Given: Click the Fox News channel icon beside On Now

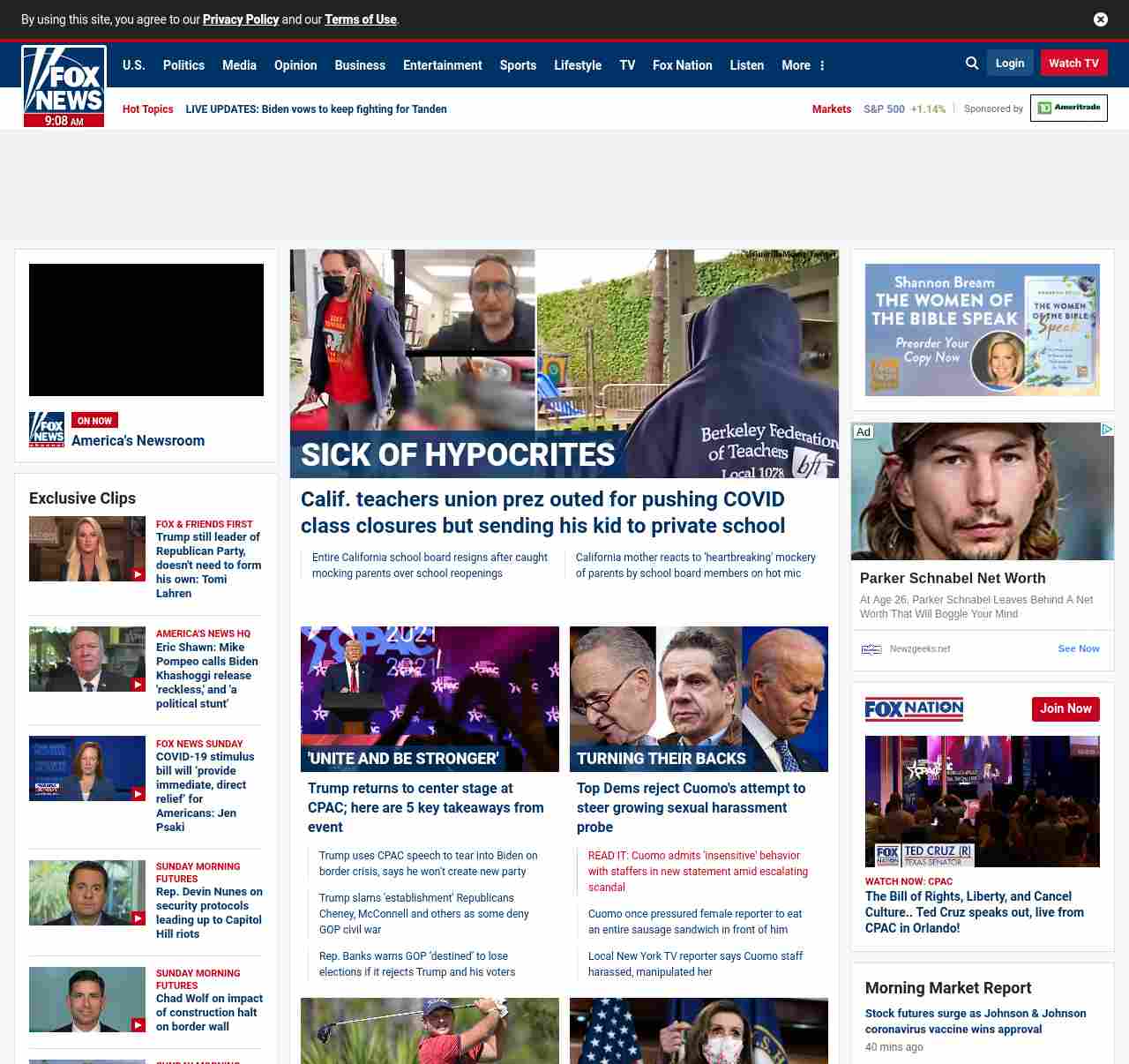Looking at the screenshot, I should point(47,430).
